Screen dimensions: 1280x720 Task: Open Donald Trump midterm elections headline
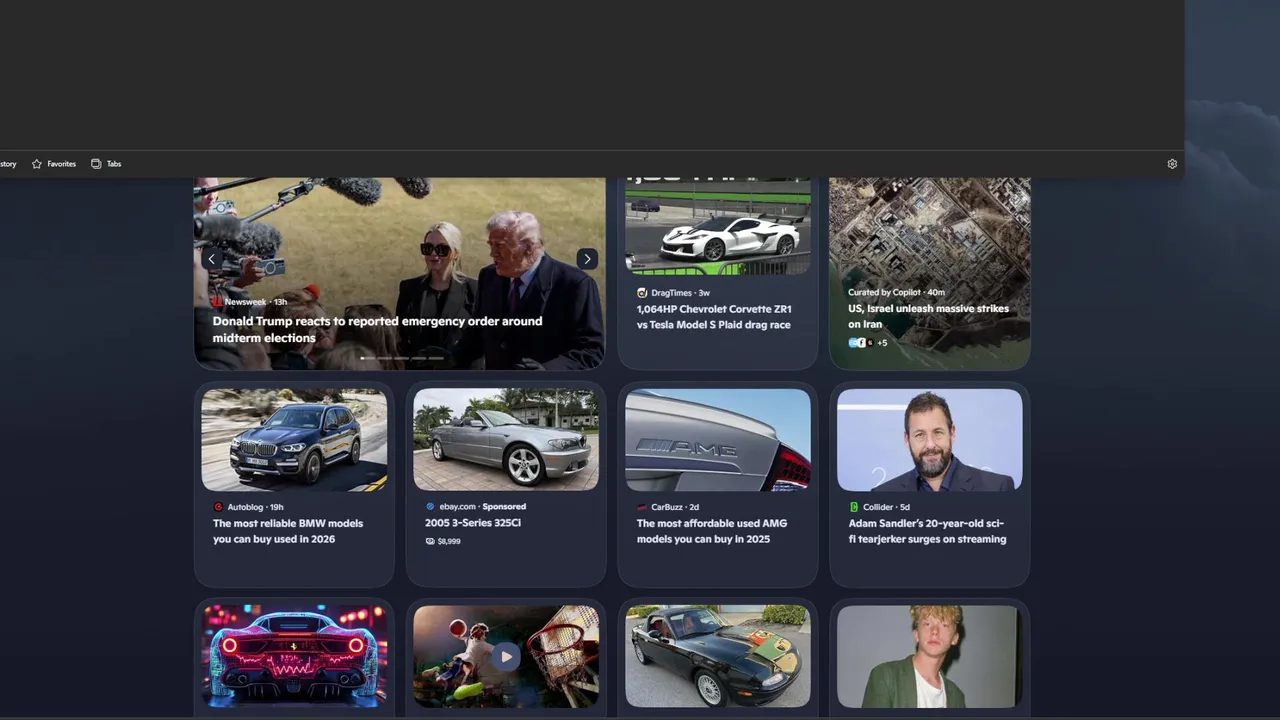coord(377,329)
